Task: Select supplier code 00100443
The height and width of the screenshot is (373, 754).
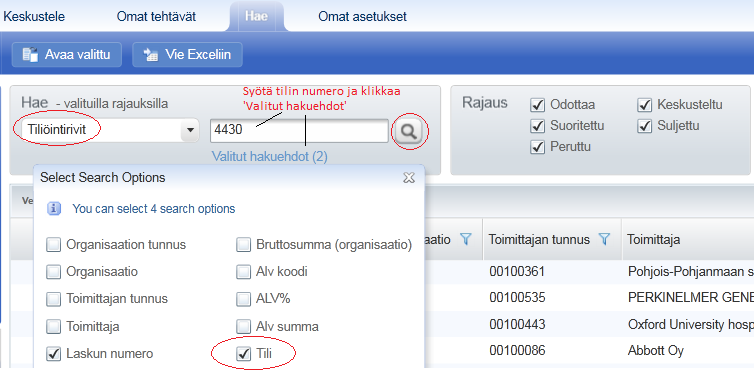Action: 517,324
